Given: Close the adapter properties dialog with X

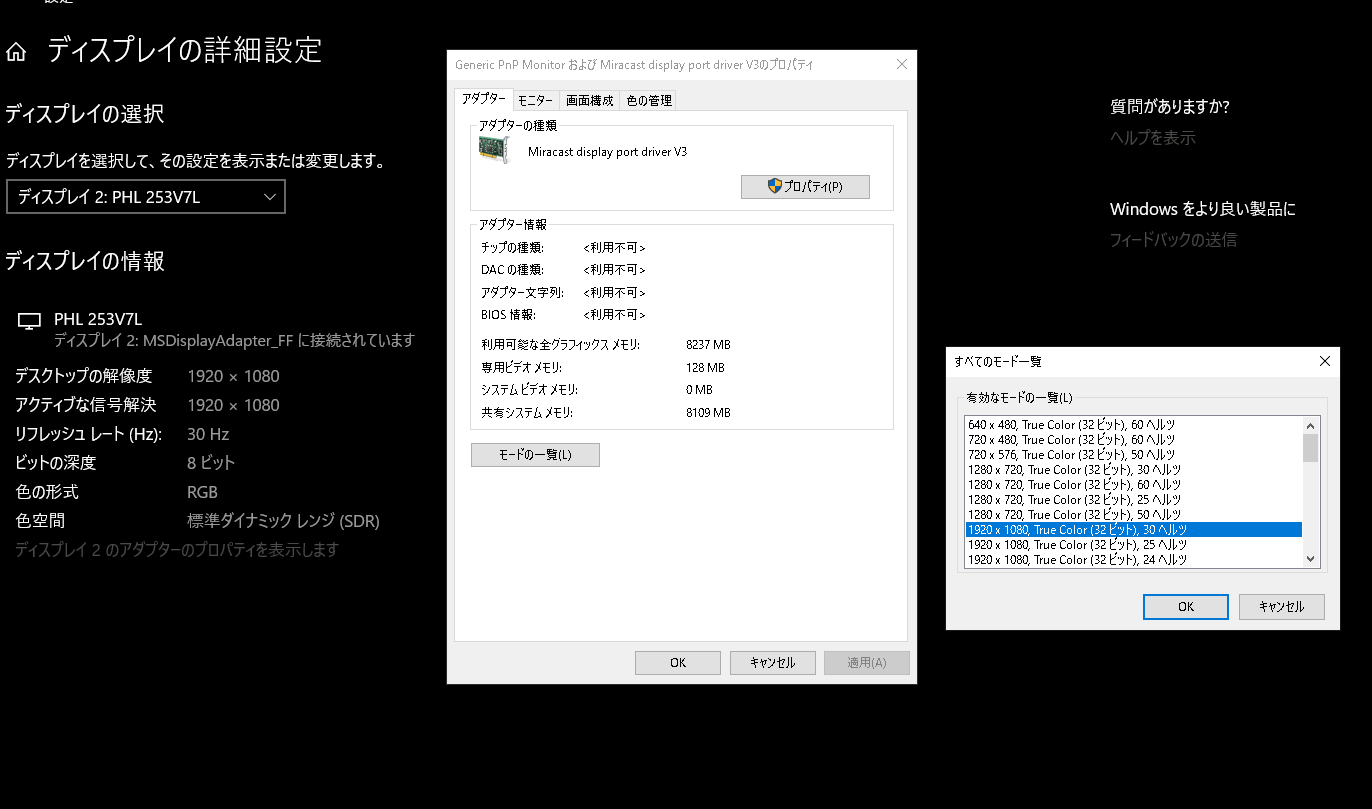Looking at the screenshot, I should coord(902,64).
